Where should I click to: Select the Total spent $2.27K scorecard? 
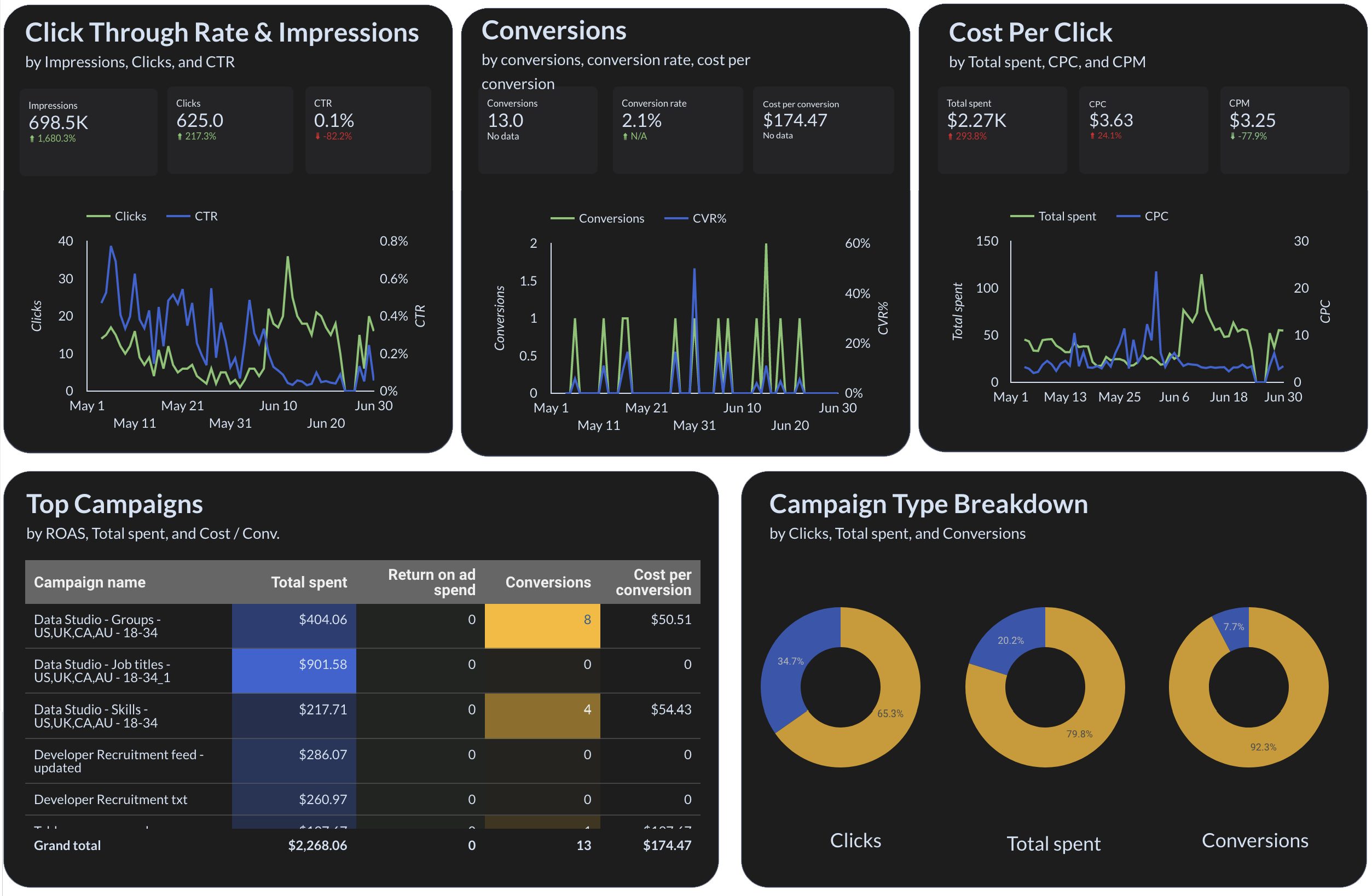point(1002,130)
